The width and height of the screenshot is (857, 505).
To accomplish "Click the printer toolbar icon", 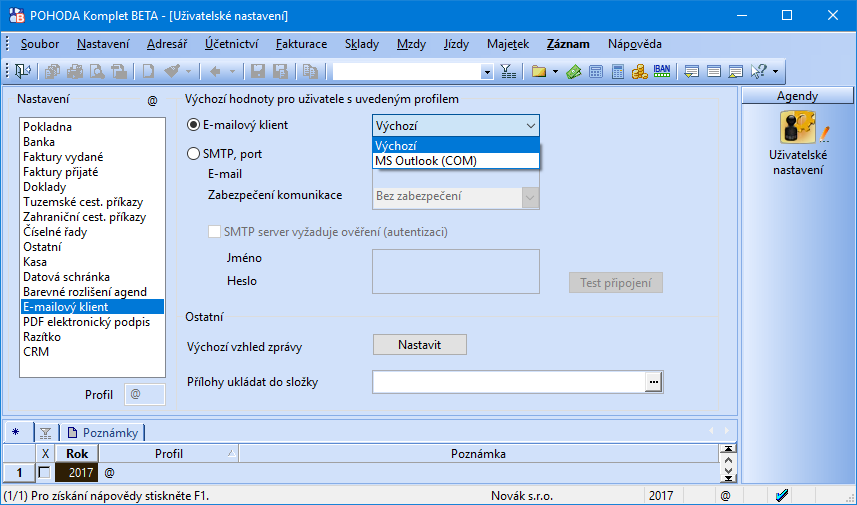I will click(75, 71).
